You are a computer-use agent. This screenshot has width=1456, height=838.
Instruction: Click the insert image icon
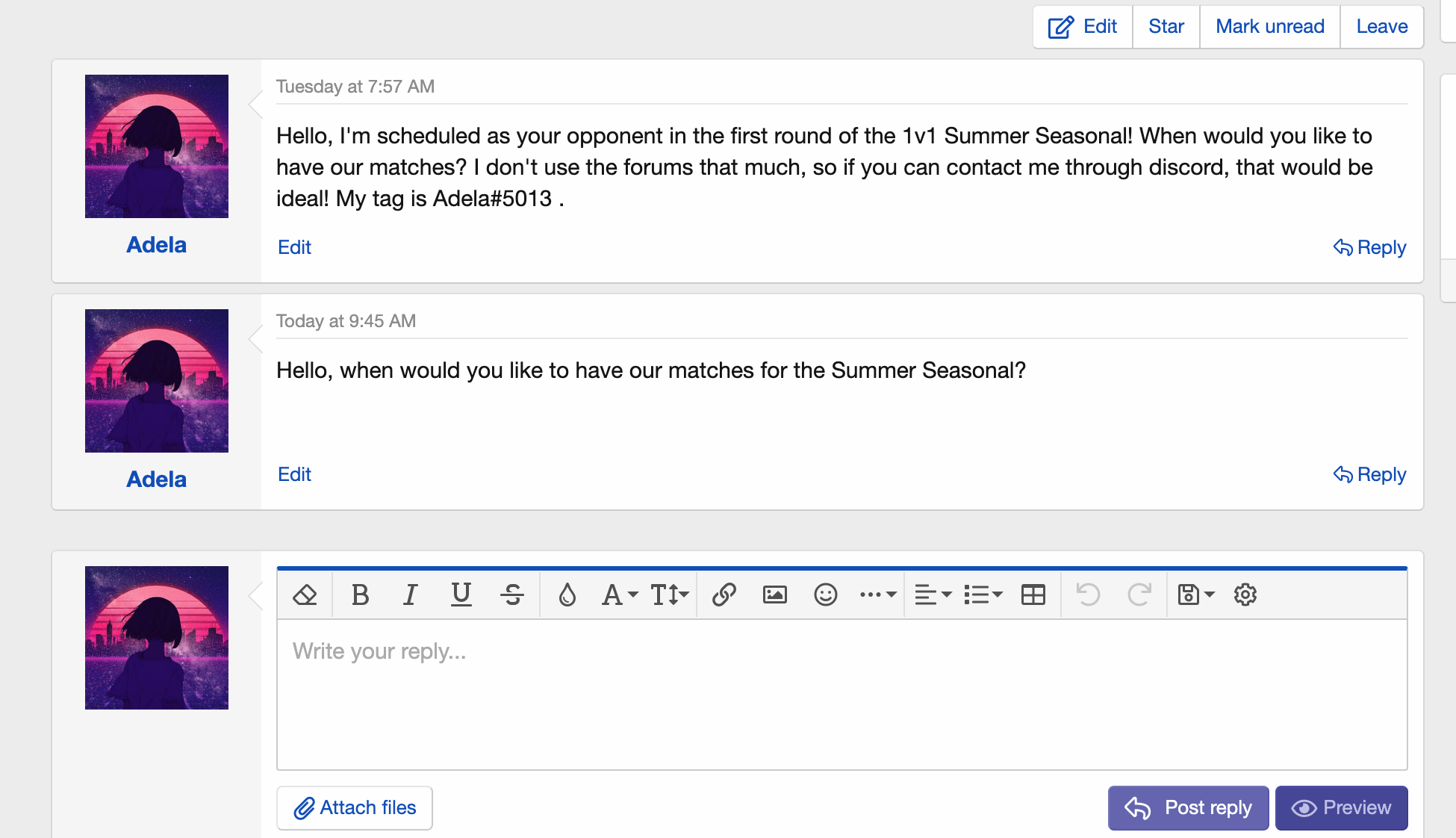775,595
